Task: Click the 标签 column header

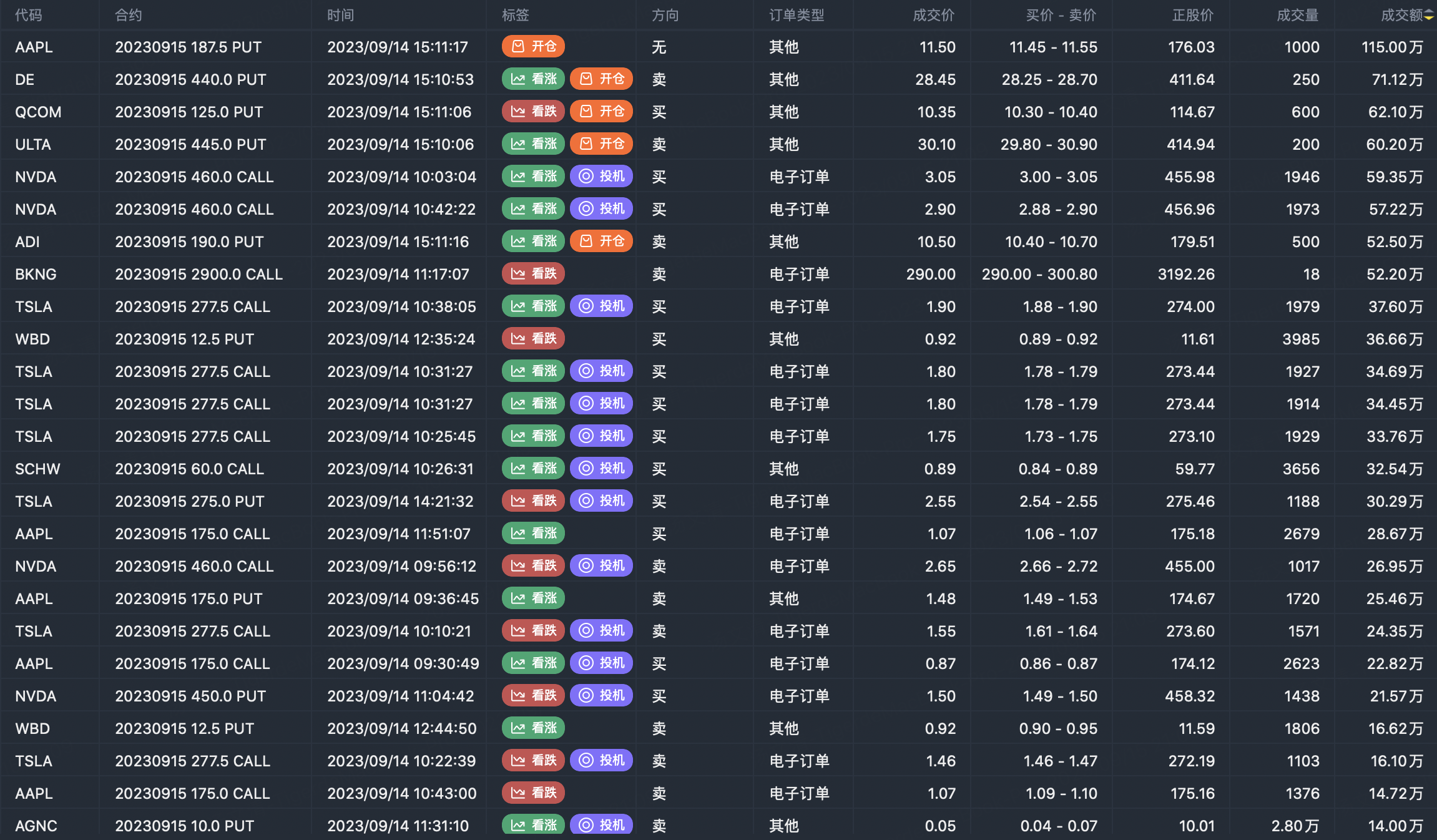Action: (515, 15)
